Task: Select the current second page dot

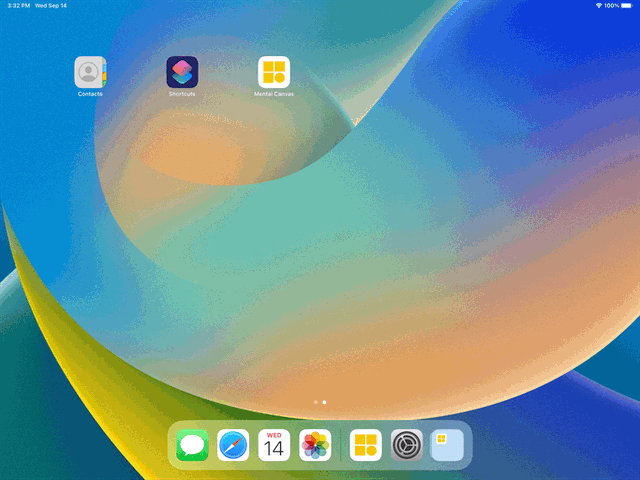Action: [x=324, y=402]
